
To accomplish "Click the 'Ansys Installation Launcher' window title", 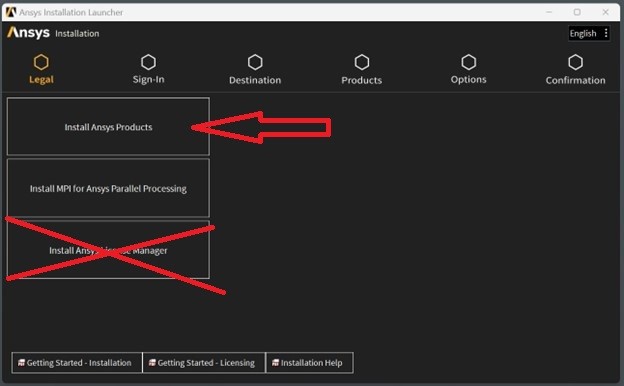I will (x=71, y=12).
